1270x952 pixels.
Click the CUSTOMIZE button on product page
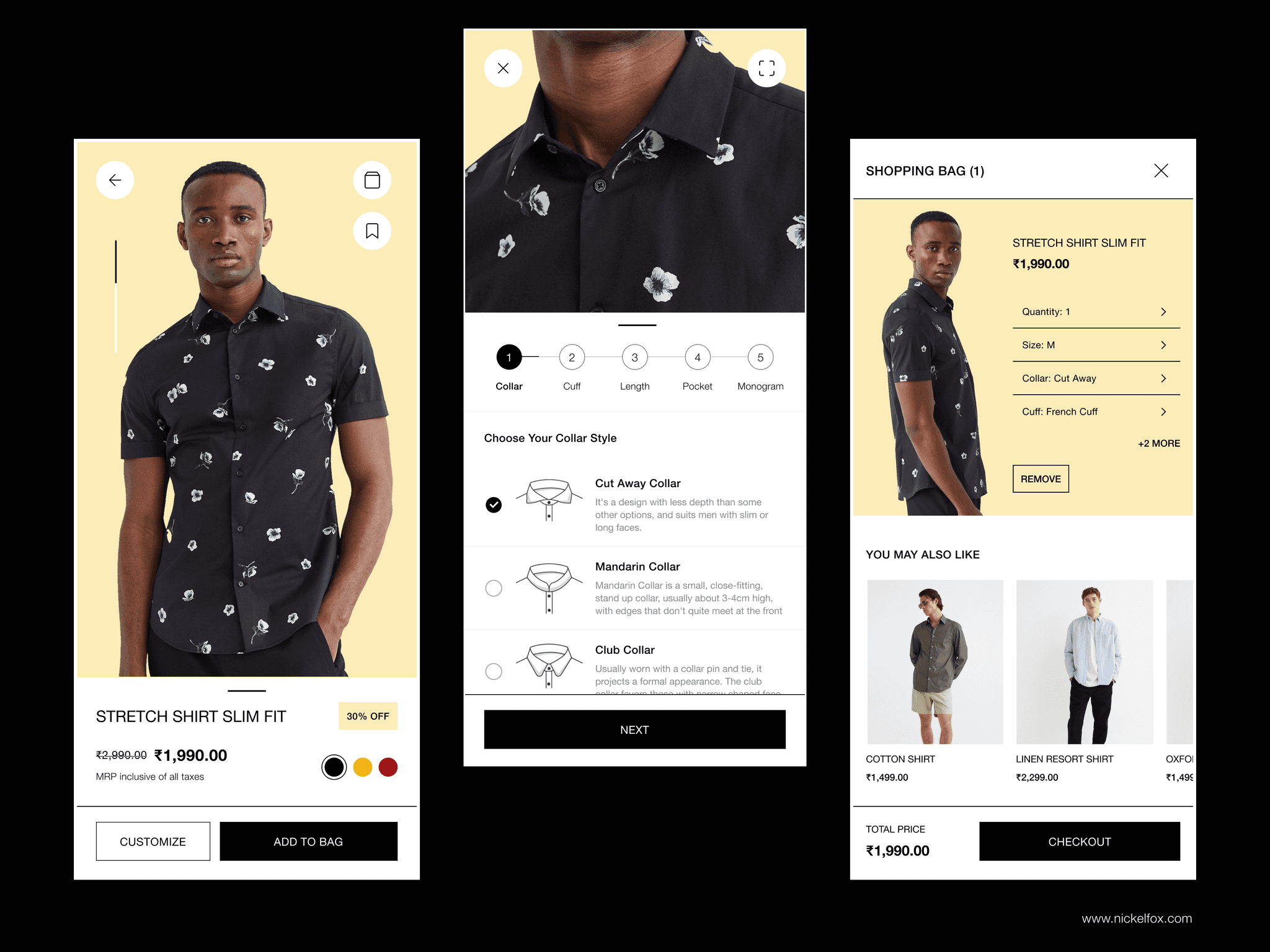152,841
